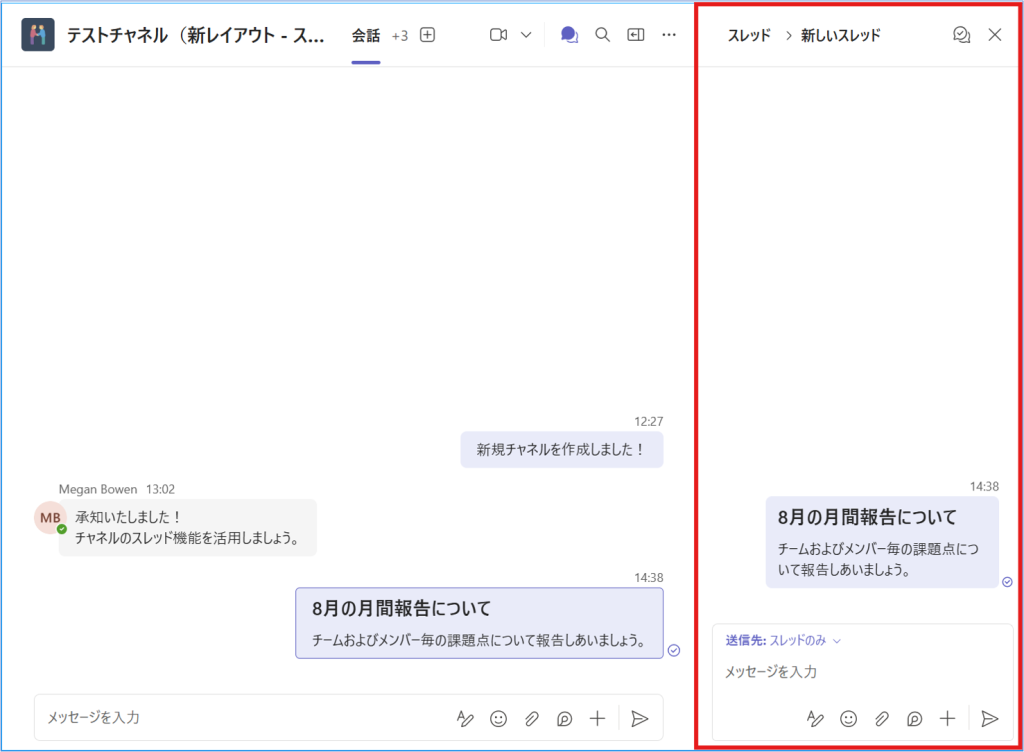Screen dimensions: 1024x752
Task: Start a video meeting with camera icon
Action: click(498, 35)
